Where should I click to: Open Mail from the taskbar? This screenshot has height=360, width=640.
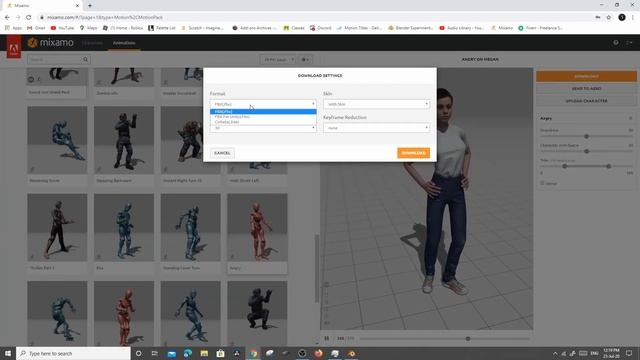(172, 353)
